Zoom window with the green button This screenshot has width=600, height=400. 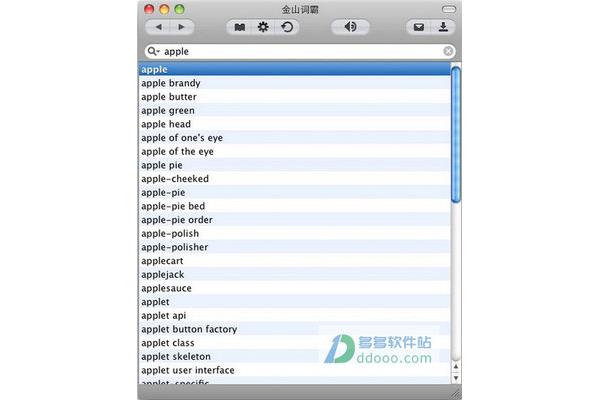[179, 9]
